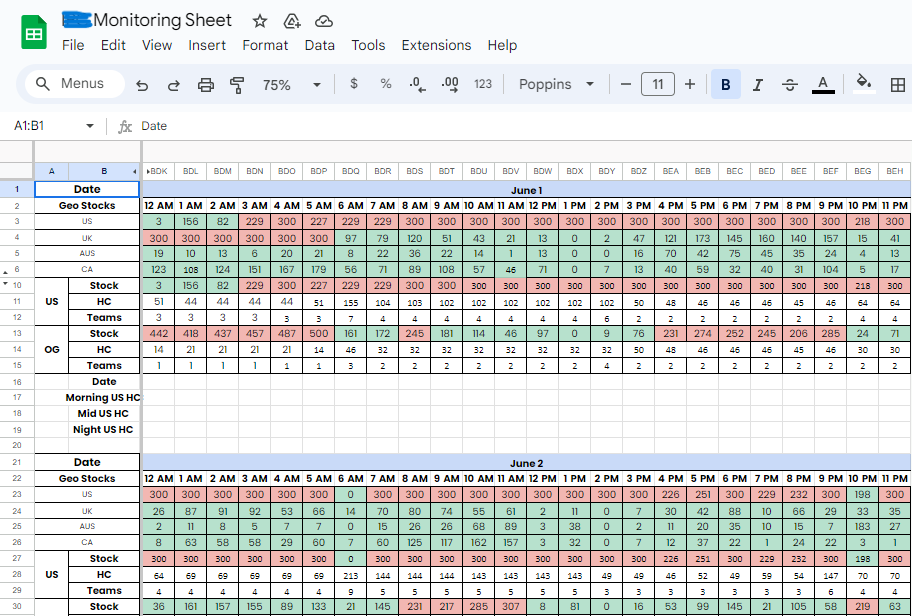Expand hidden columns arrow before BDK
This screenshot has width=912, height=616.
click(x=148, y=172)
